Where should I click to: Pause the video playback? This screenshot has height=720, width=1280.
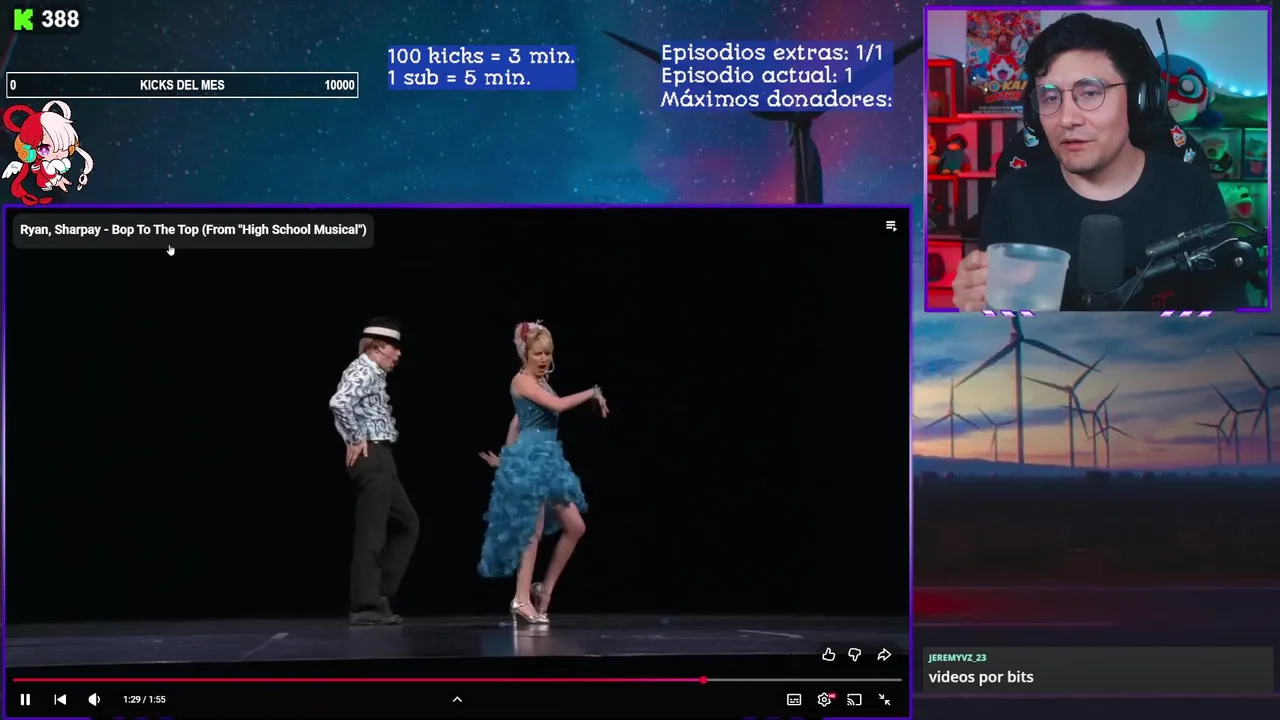coord(25,699)
